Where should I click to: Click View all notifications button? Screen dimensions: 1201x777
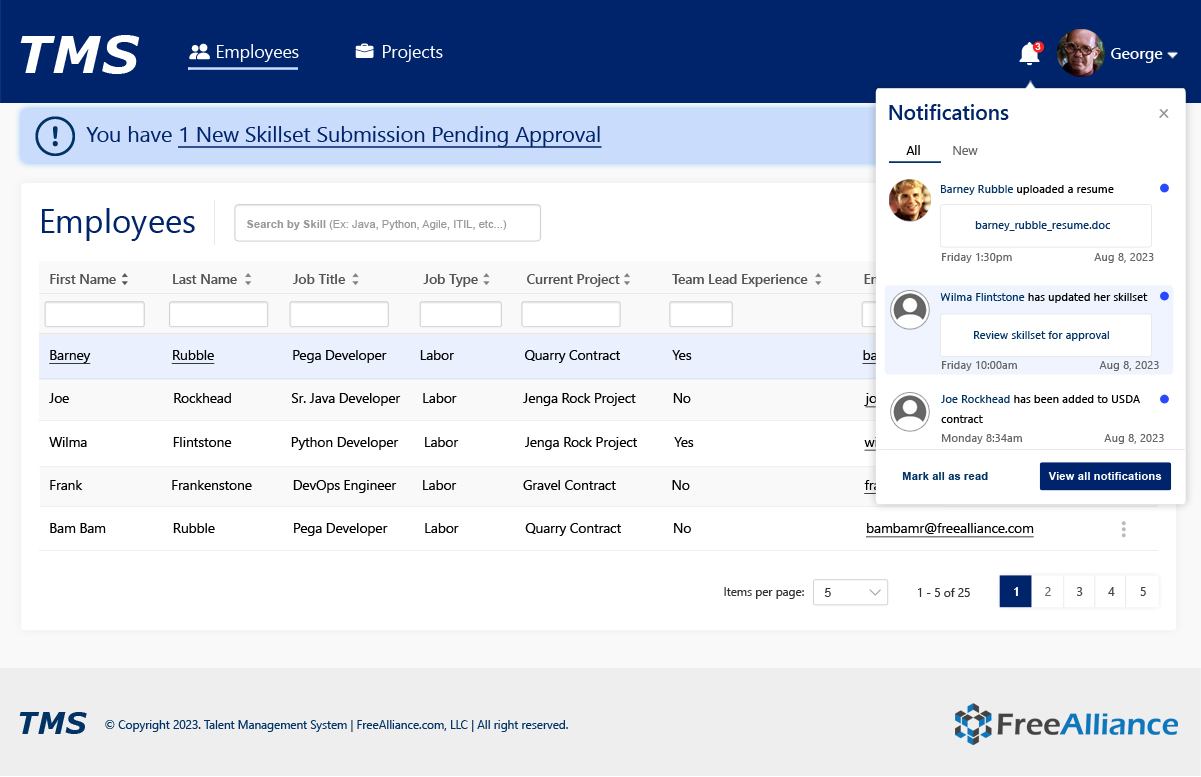click(x=1104, y=476)
